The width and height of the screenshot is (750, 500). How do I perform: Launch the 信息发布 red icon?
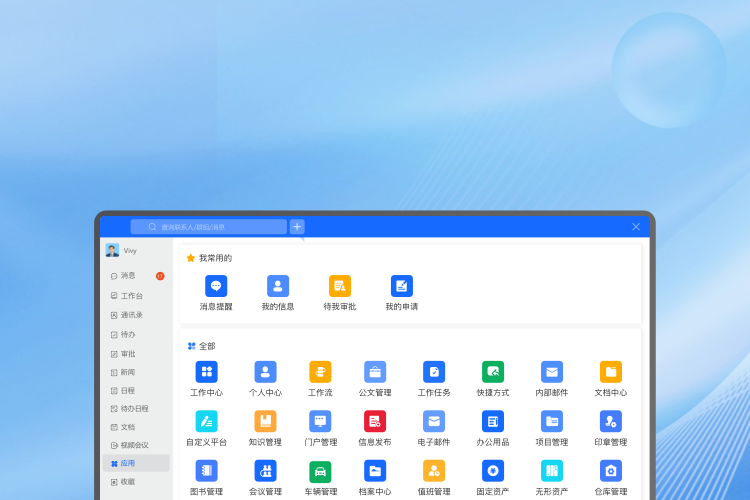[x=375, y=421]
